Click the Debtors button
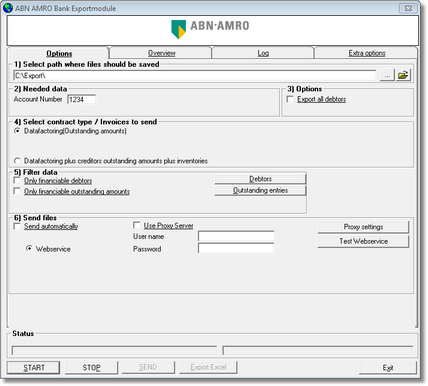This screenshot has width=428, height=386. (260, 179)
